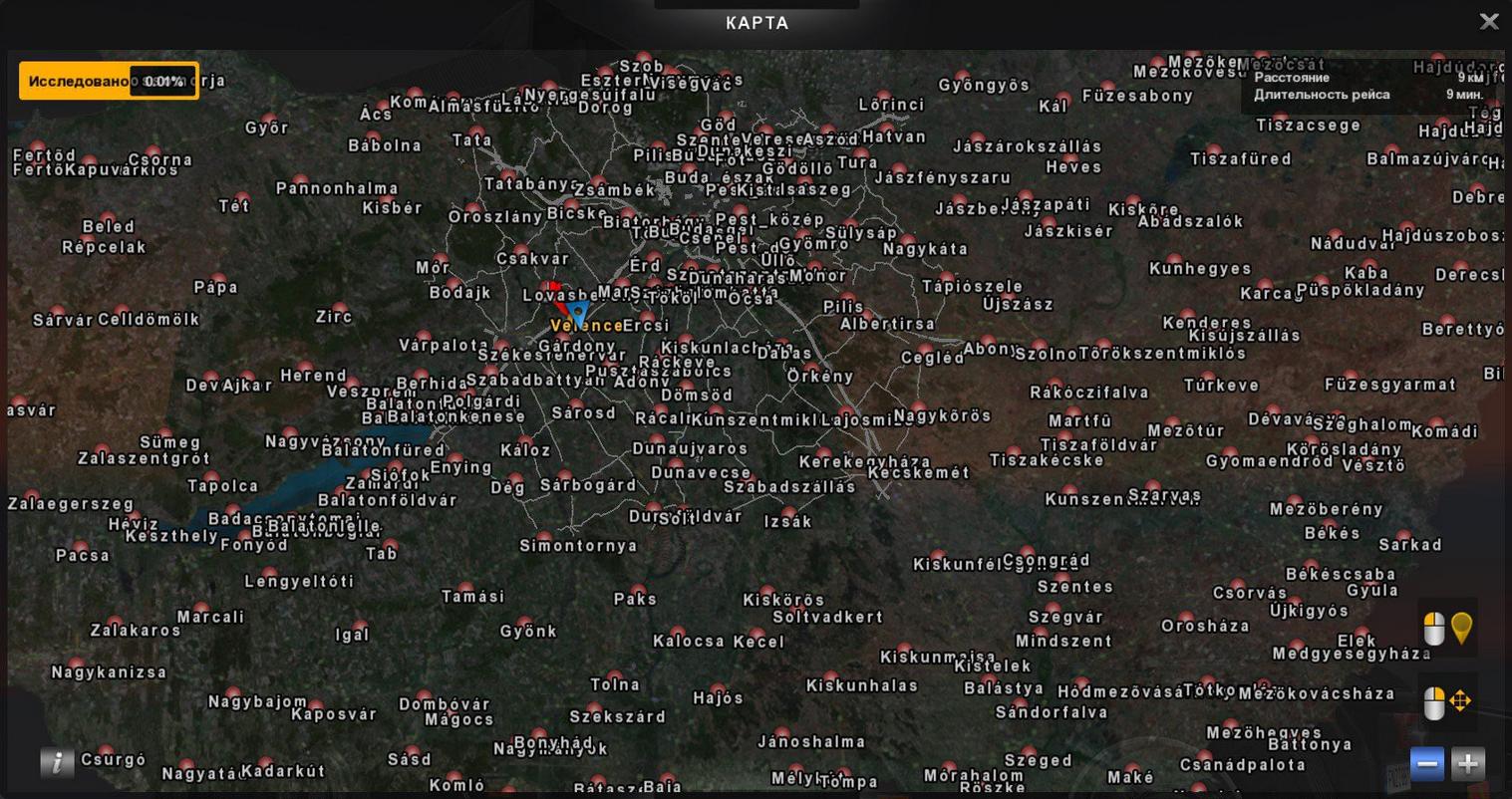Screen dimensions: 1512x799
Task: Select the Tamási city label
Action: [x=472, y=597]
